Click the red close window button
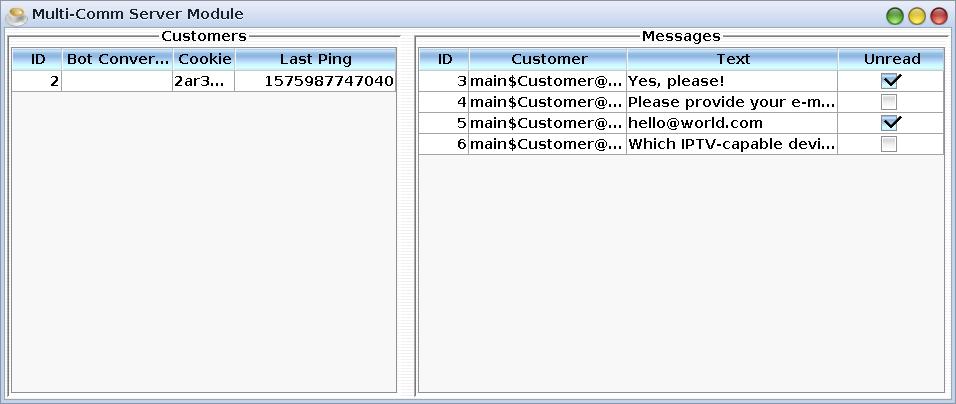The width and height of the screenshot is (956, 404). 938,16
